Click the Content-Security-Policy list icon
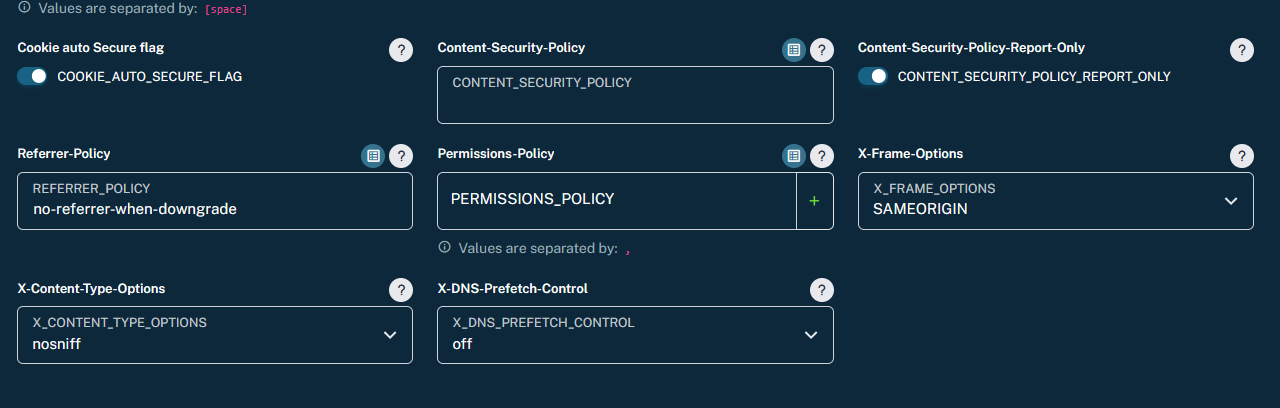 (794, 51)
